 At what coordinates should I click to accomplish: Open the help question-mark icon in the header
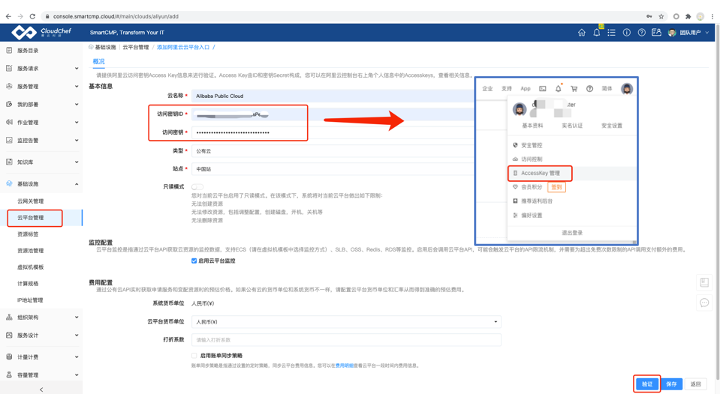(641, 33)
